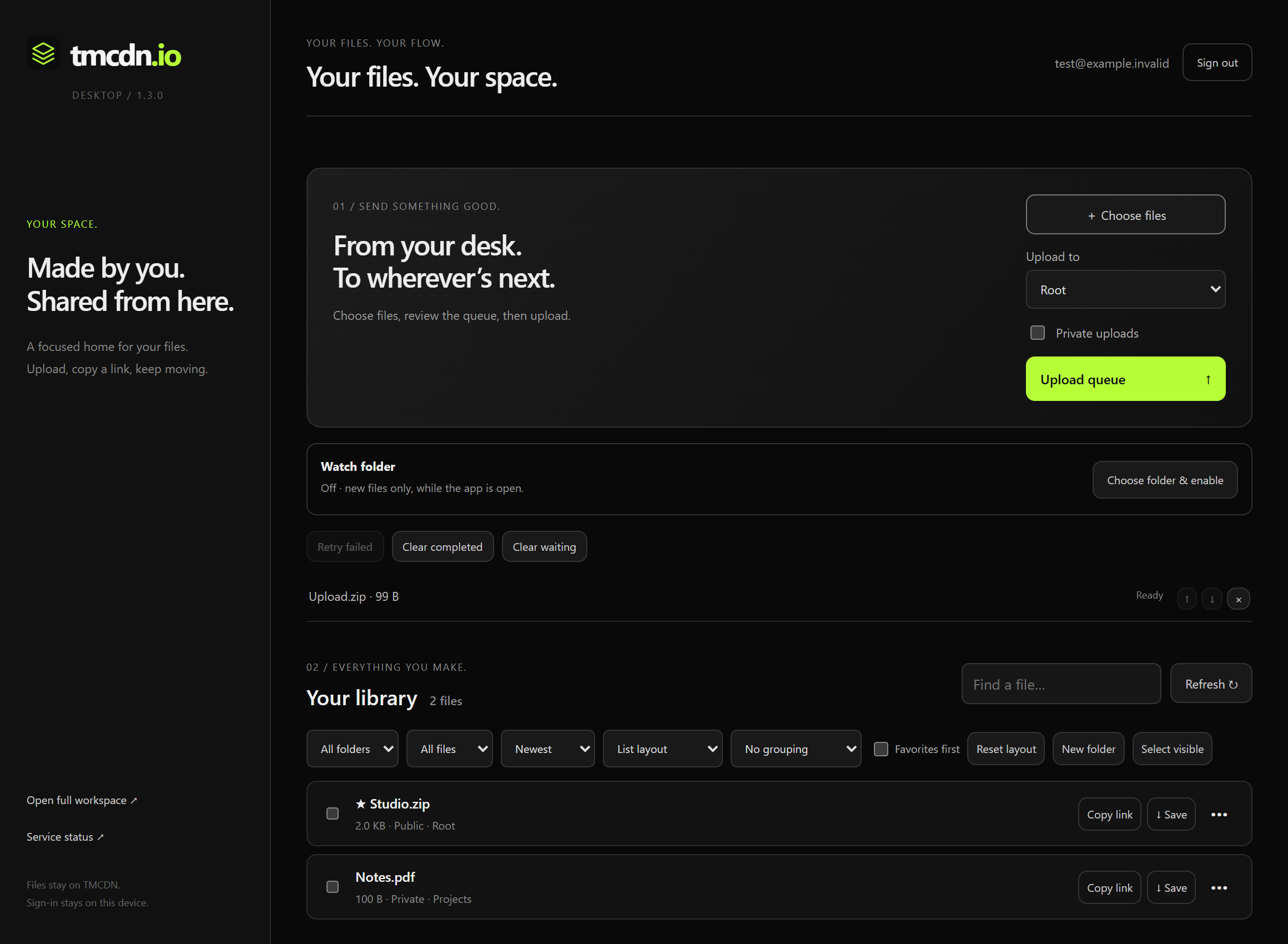Click the favorite star on Studio.zip
Viewport: 1288px width, 944px height.
[360, 804]
